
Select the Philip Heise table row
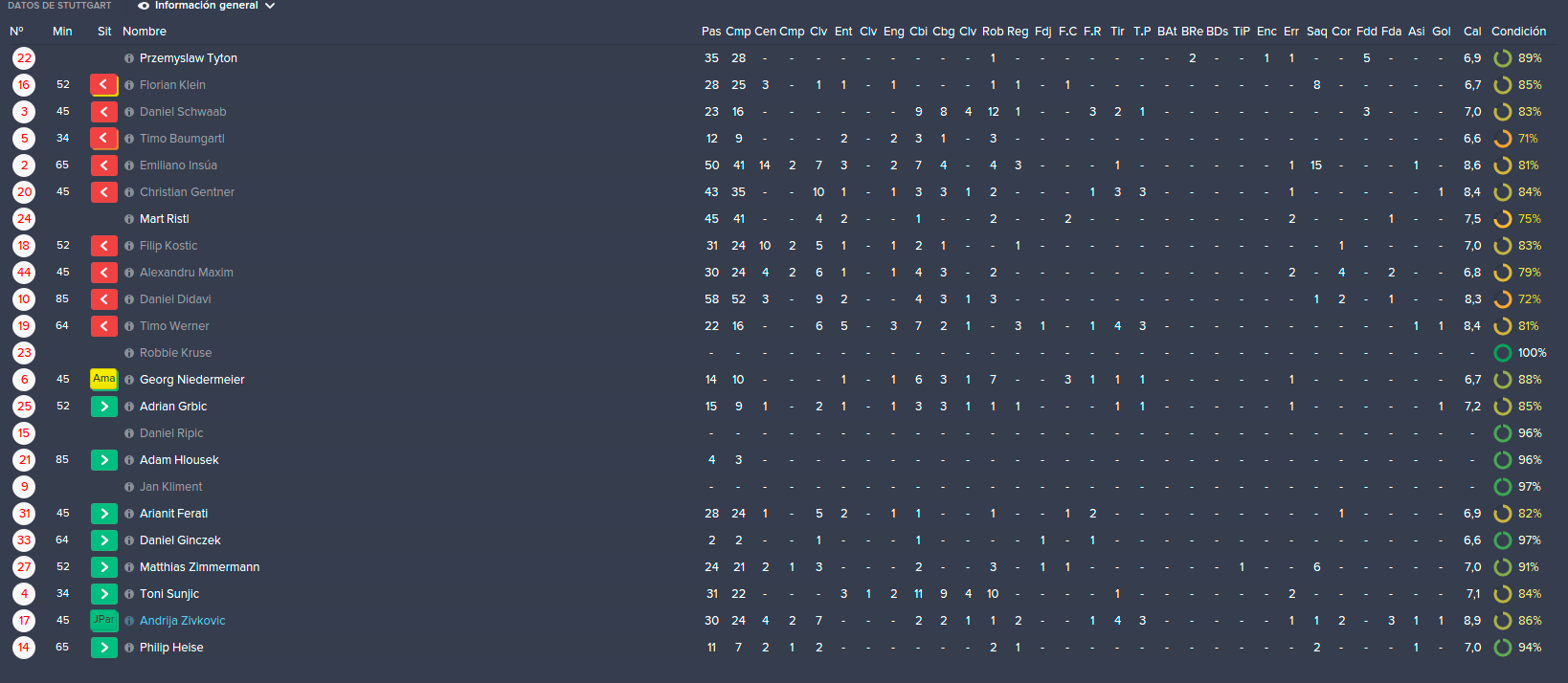pos(784,648)
